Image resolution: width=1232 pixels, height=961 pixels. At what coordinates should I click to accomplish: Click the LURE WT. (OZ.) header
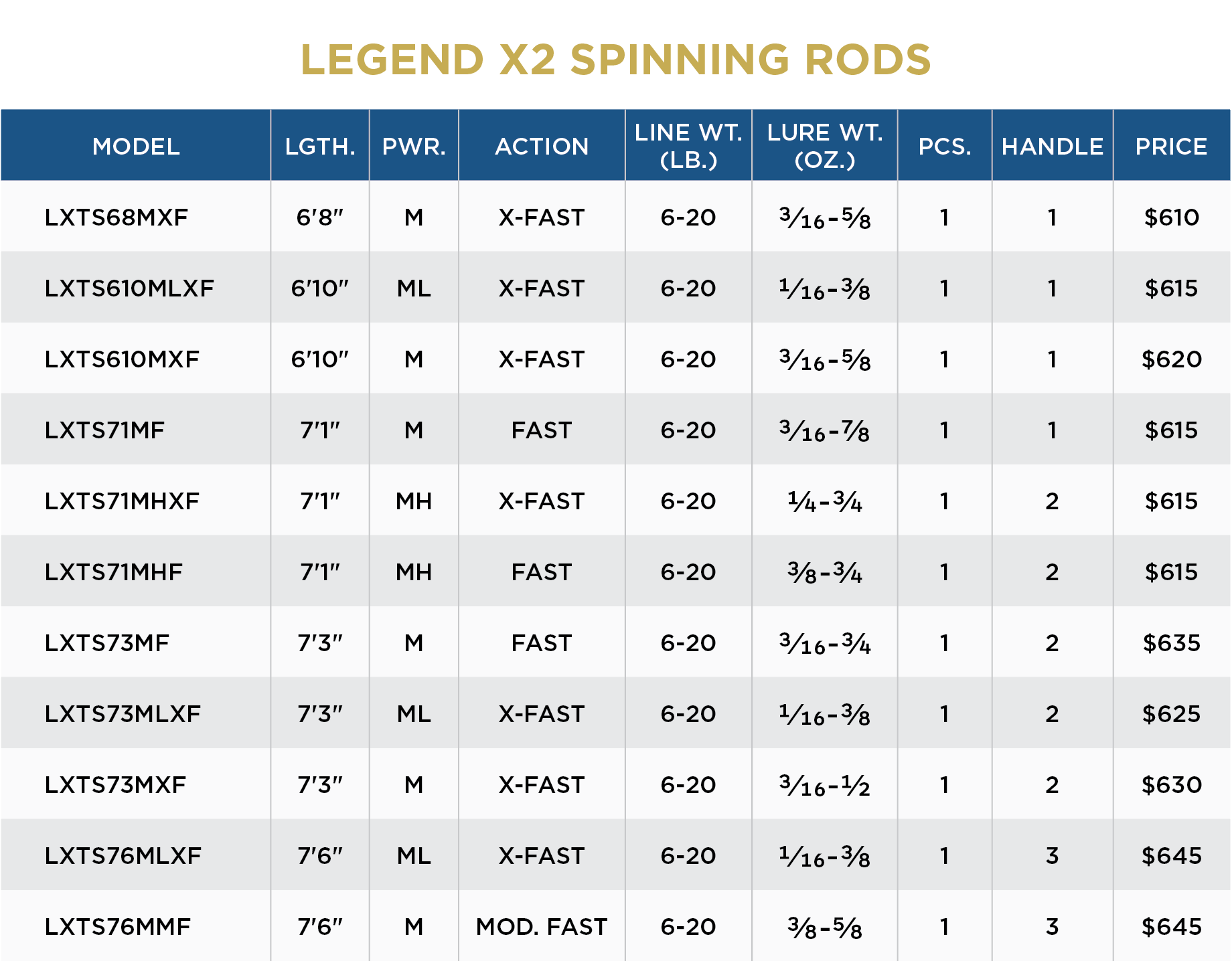pos(824,146)
